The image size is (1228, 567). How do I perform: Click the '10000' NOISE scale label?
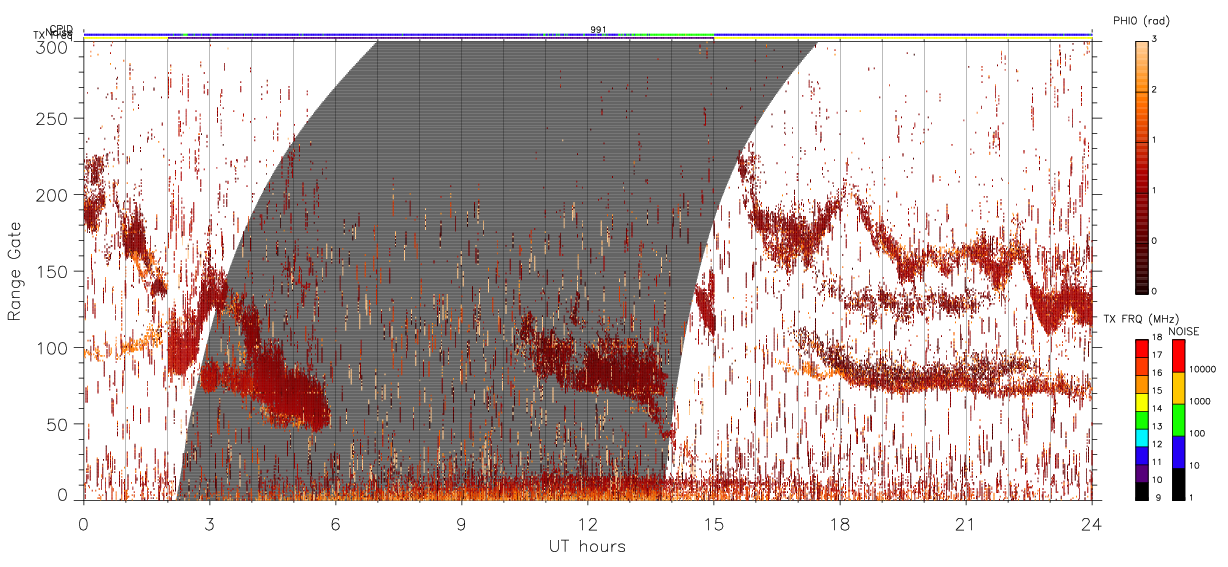click(1203, 369)
